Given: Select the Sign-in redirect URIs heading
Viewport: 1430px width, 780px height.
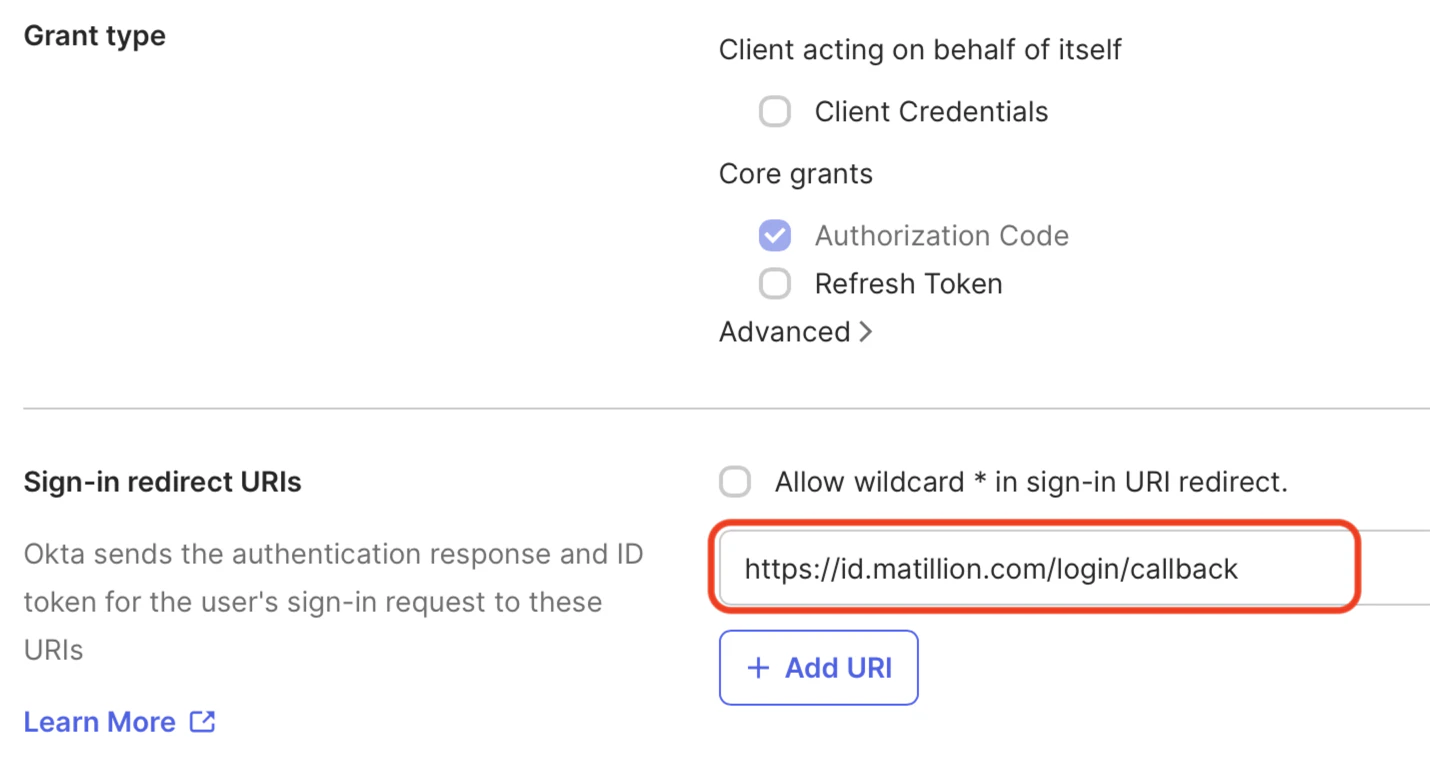Looking at the screenshot, I should pyautogui.click(x=160, y=481).
